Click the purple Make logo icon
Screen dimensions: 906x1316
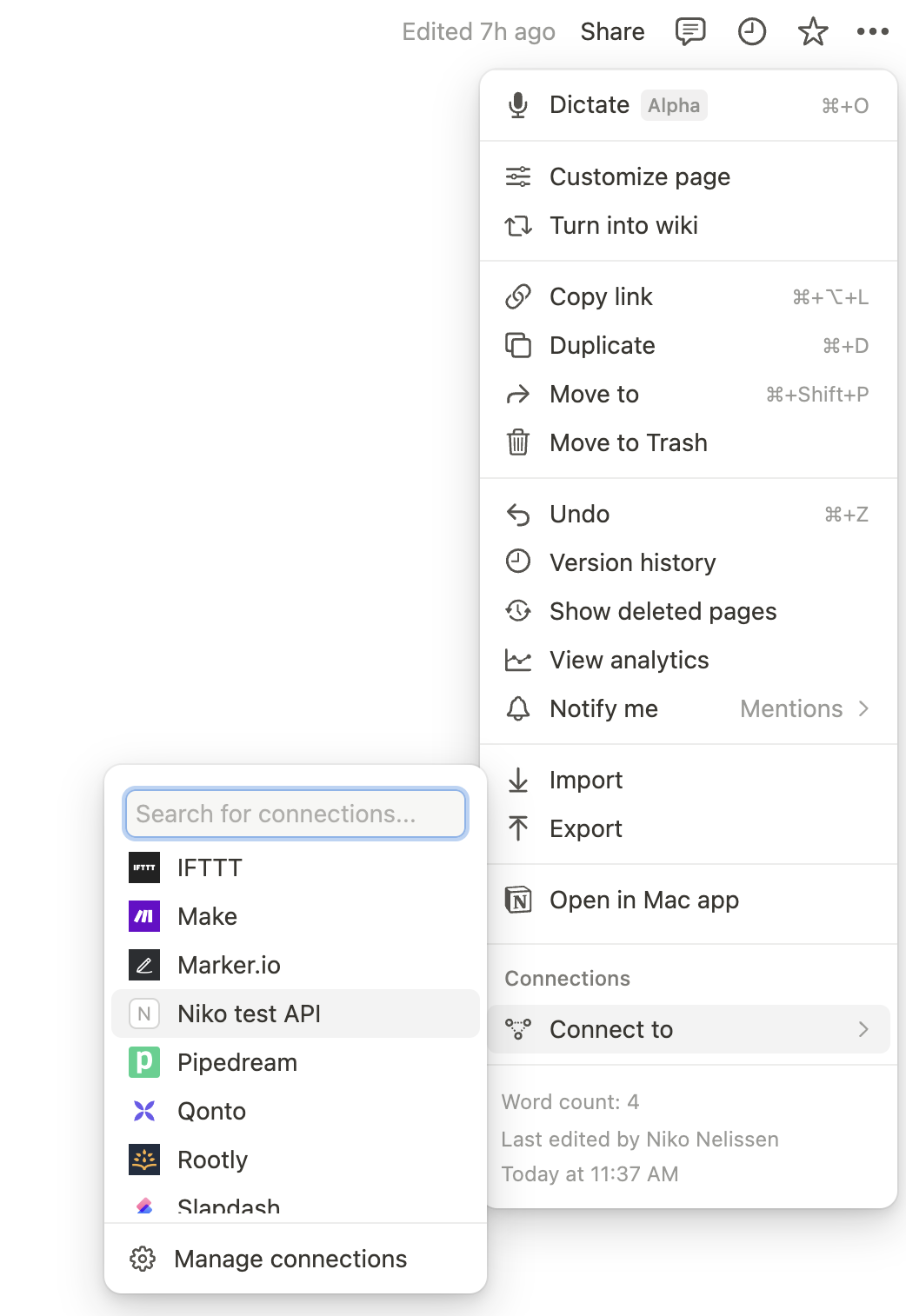[144, 916]
